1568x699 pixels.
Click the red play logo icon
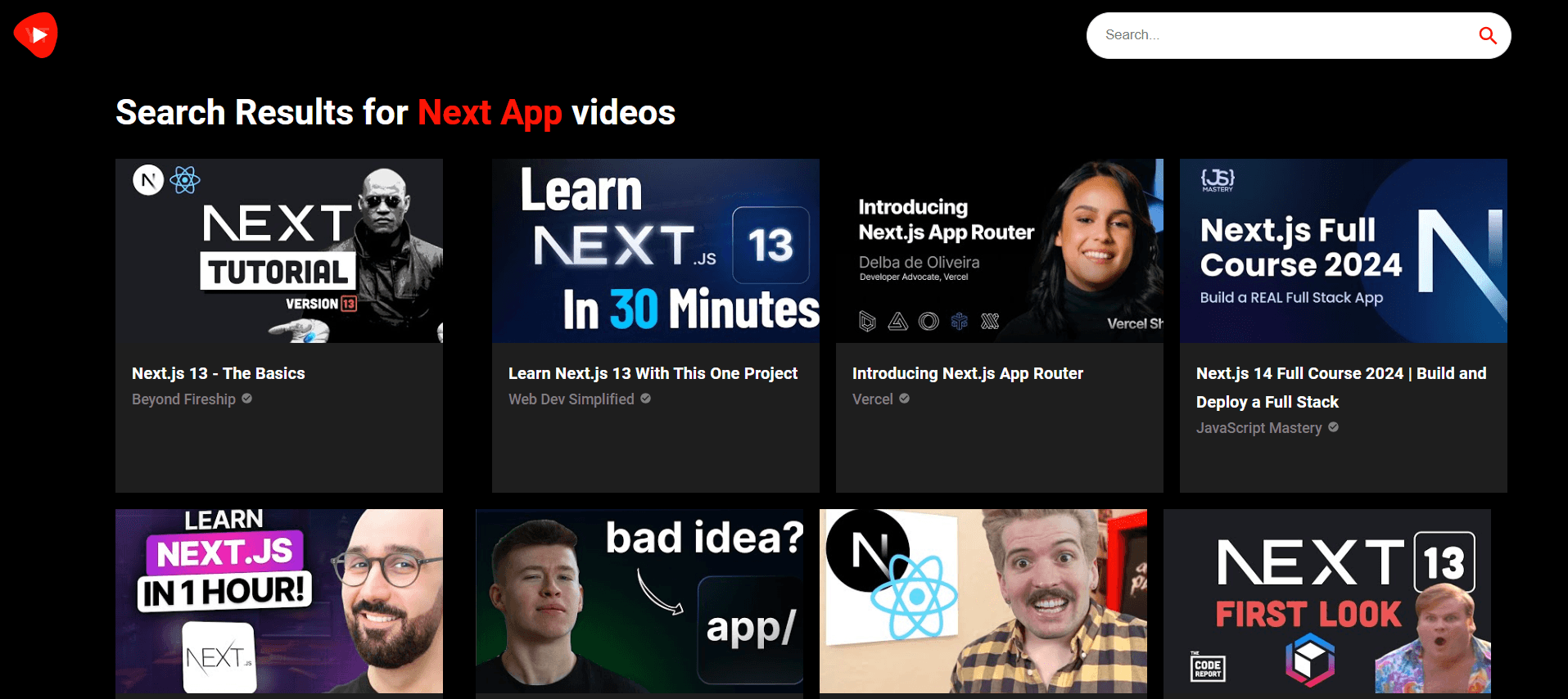36,35
